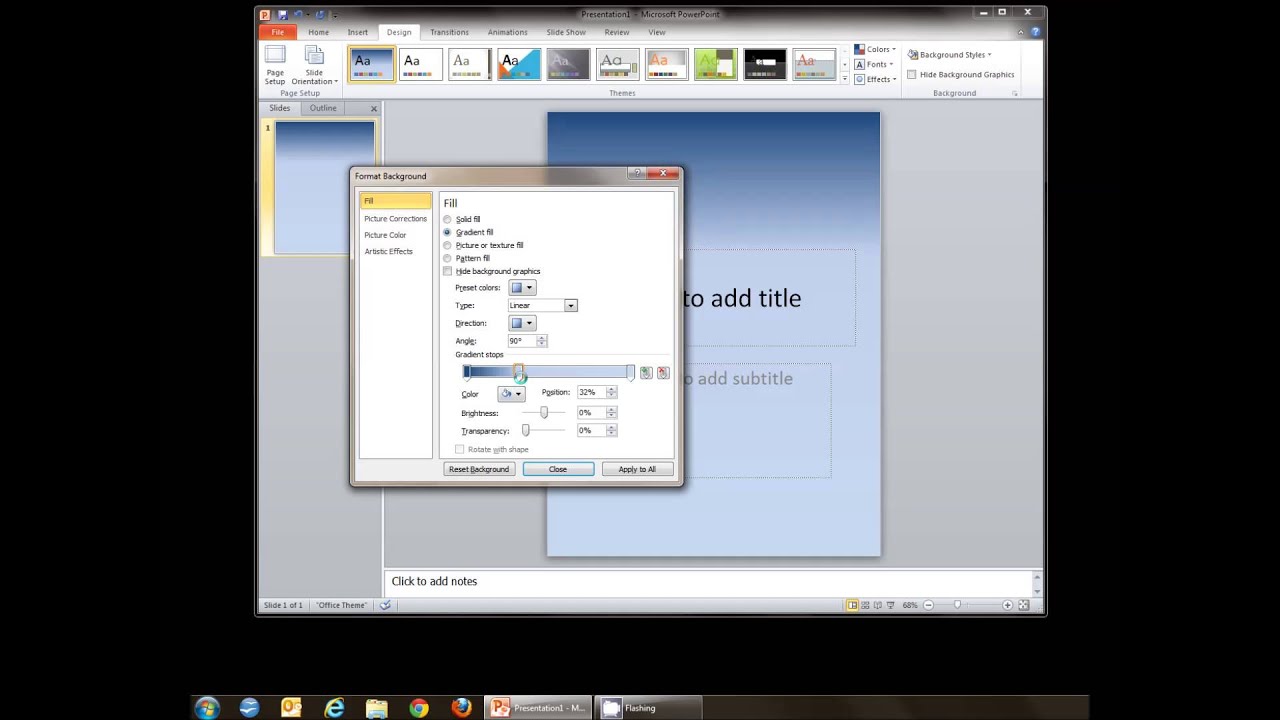The height and width of the screenshot is (720, 1280).
Task: Select the Solid fill radio button
Action: pos(447,219)
